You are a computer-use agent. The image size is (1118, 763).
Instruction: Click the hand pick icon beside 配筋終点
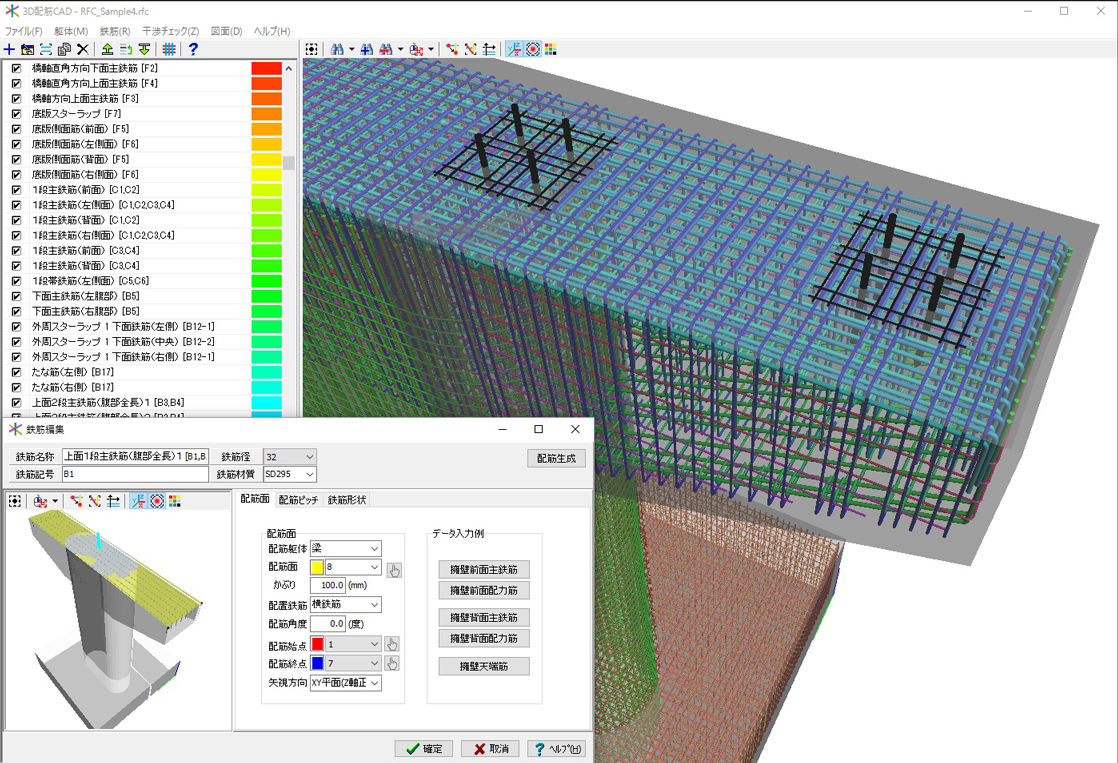tap(392, 663)
